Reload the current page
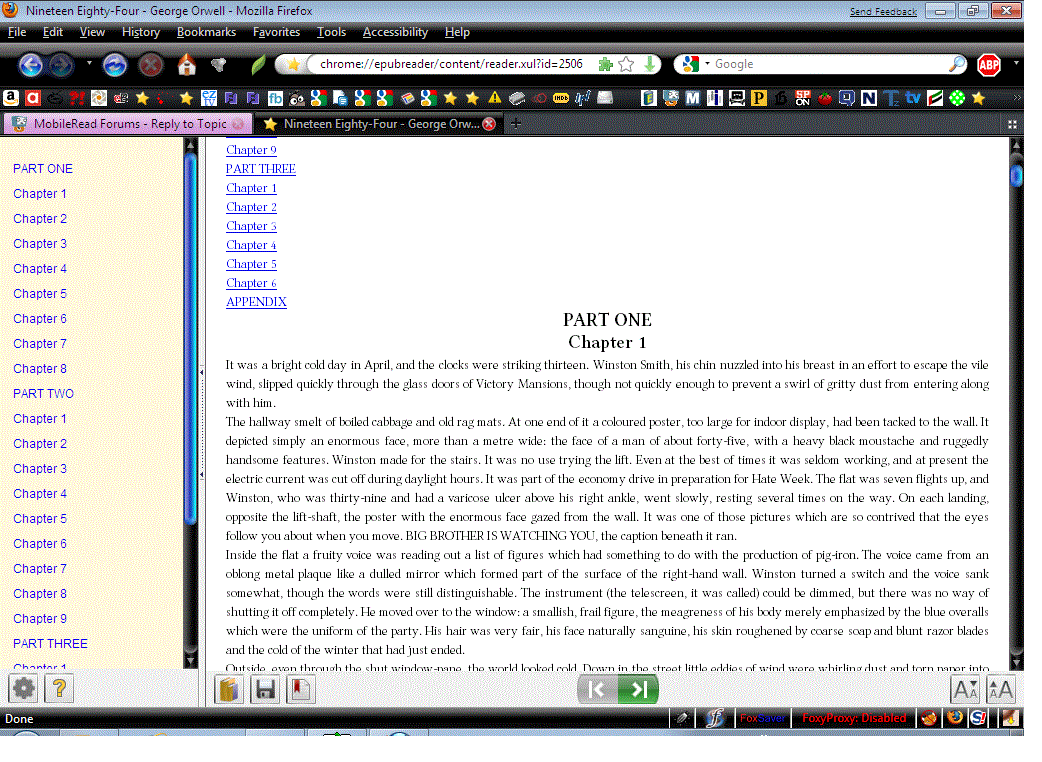This screenshot has width=1042, height=762. 115,64
